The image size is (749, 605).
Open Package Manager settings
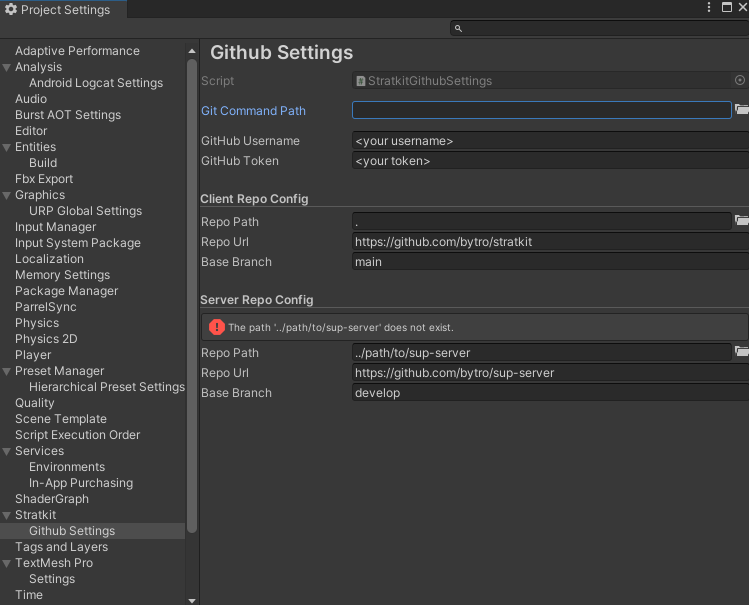66,291
